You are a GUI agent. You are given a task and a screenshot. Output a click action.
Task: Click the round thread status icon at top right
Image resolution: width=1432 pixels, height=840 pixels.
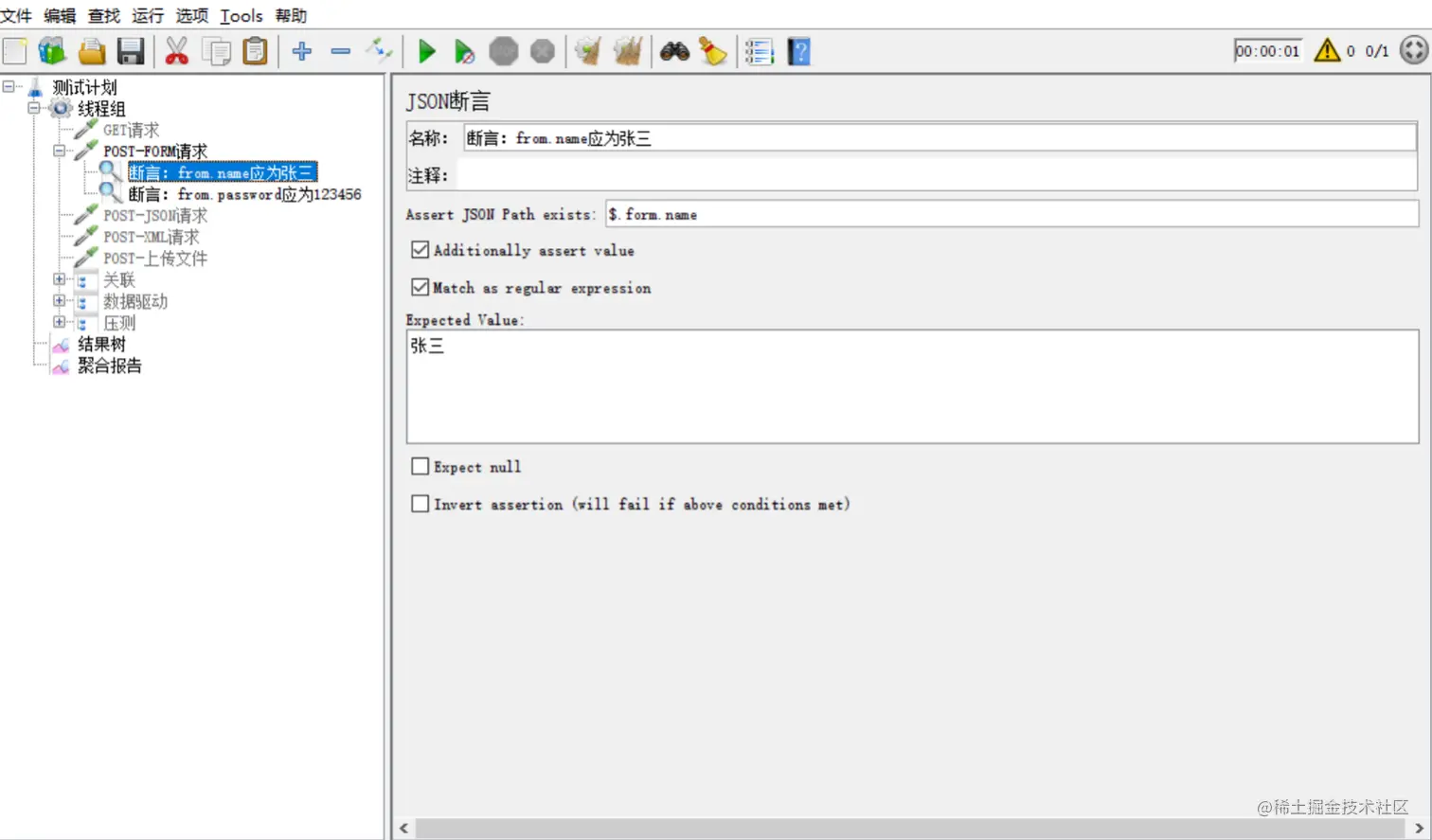(x=1414, y=50)
